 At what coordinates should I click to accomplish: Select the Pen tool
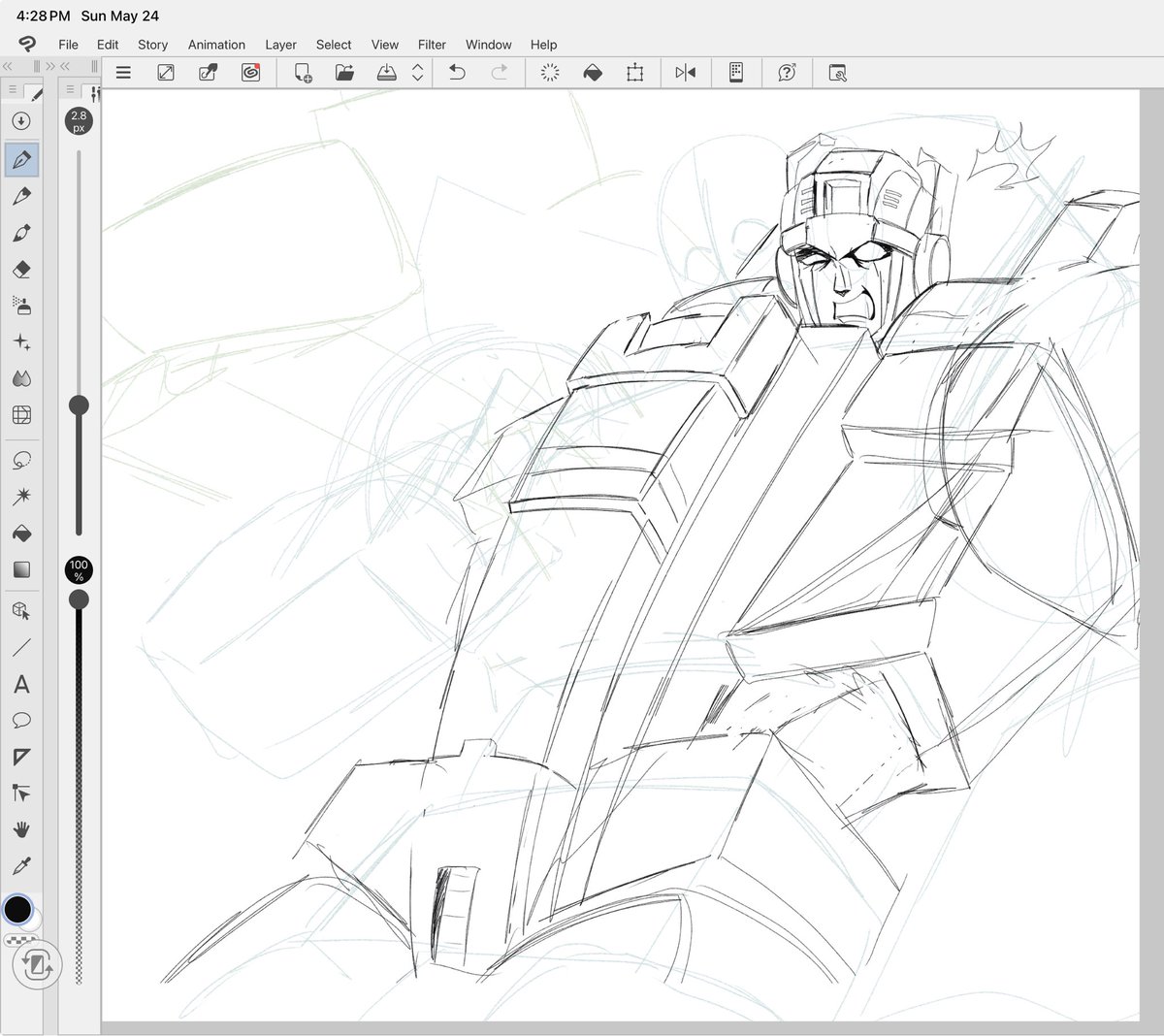point(21,159)
